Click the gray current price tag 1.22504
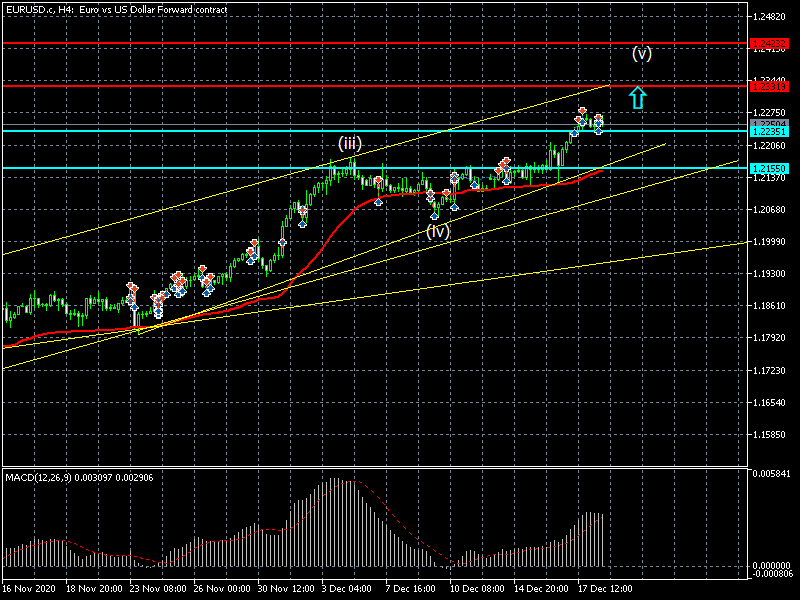 coord(769,123)
